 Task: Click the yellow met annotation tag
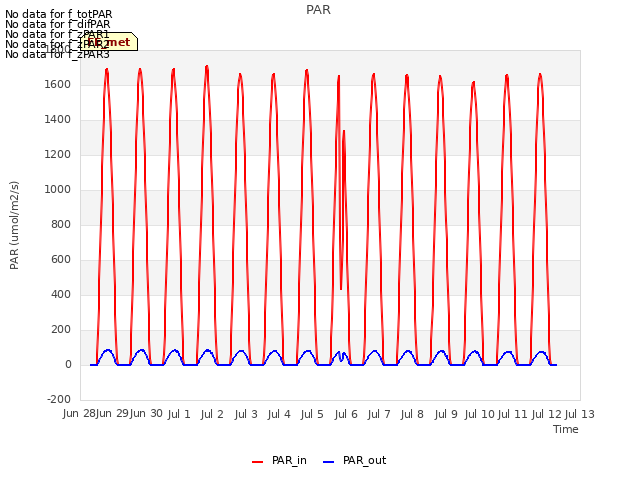click(x=109, y=42)
